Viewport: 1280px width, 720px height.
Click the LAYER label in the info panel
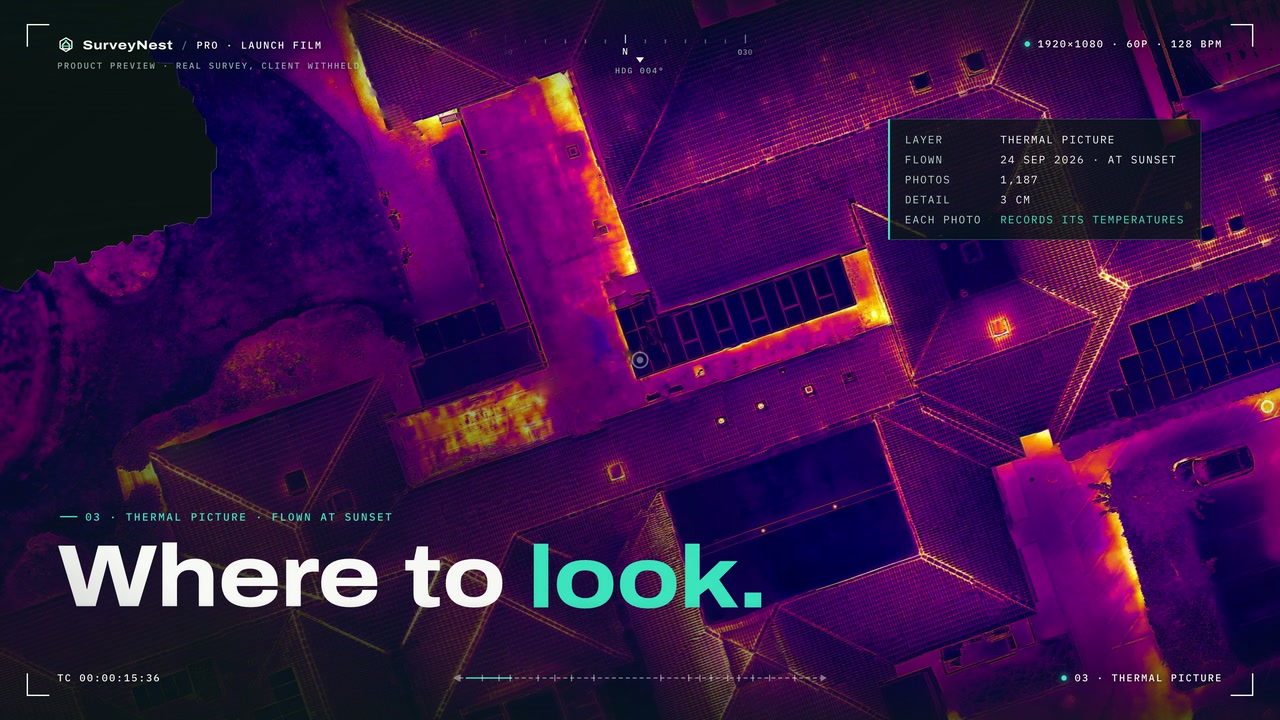pyautogui.click(x=924, y=140)
